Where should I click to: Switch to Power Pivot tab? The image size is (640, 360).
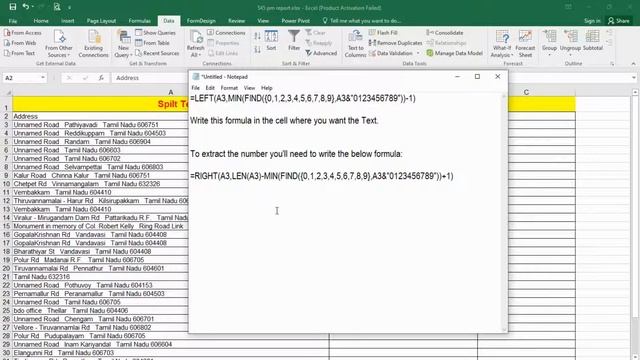click(x=296, y=21)
